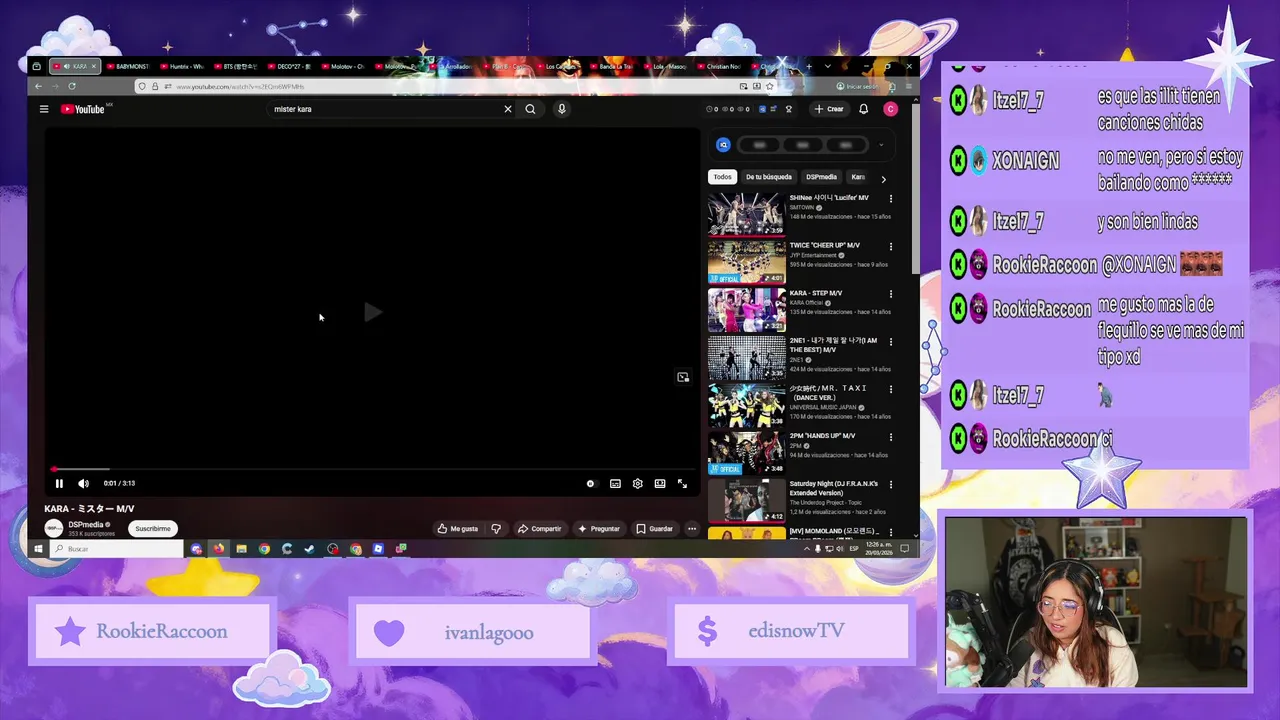
Task: Click the blue extension icon above the chips
Action: click(x=723, y=145)
